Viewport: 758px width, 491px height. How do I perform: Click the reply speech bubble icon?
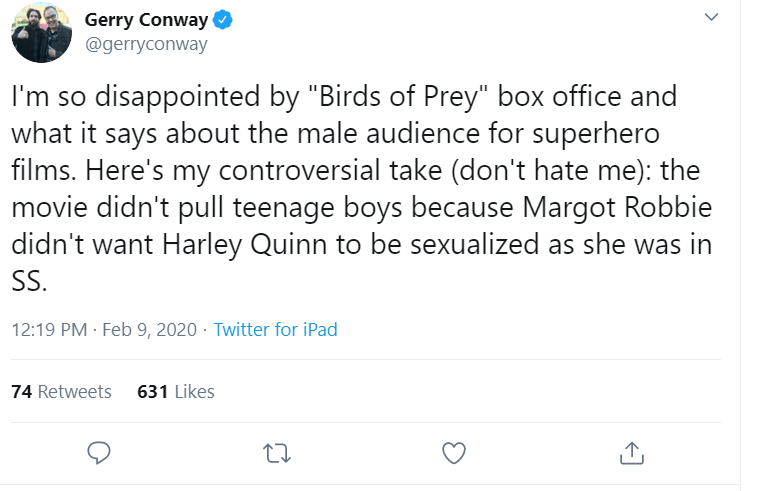point(98,453)
